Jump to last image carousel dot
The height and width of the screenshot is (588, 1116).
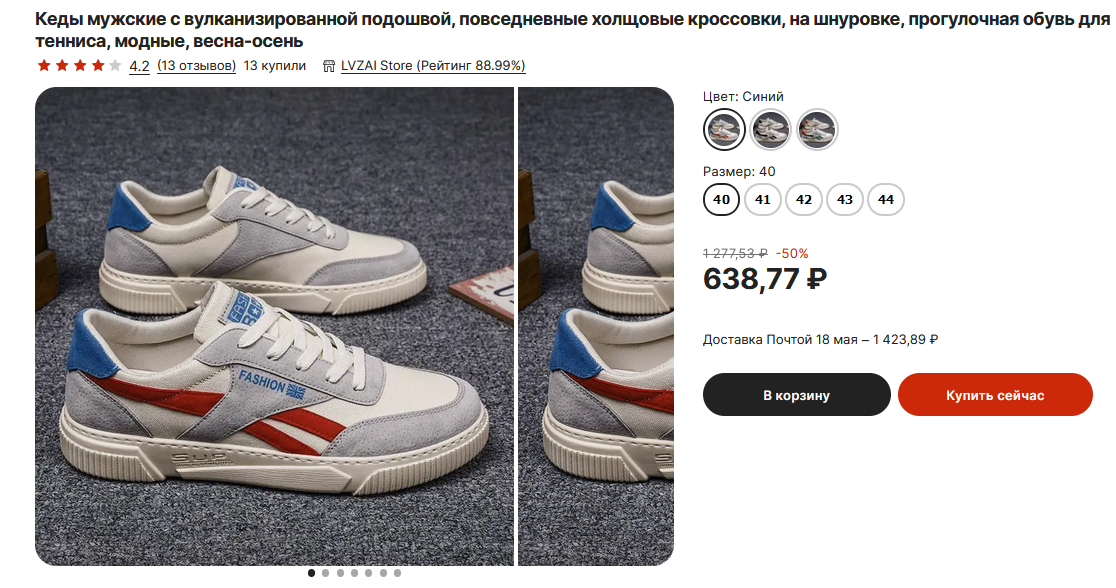coord(397,573)
